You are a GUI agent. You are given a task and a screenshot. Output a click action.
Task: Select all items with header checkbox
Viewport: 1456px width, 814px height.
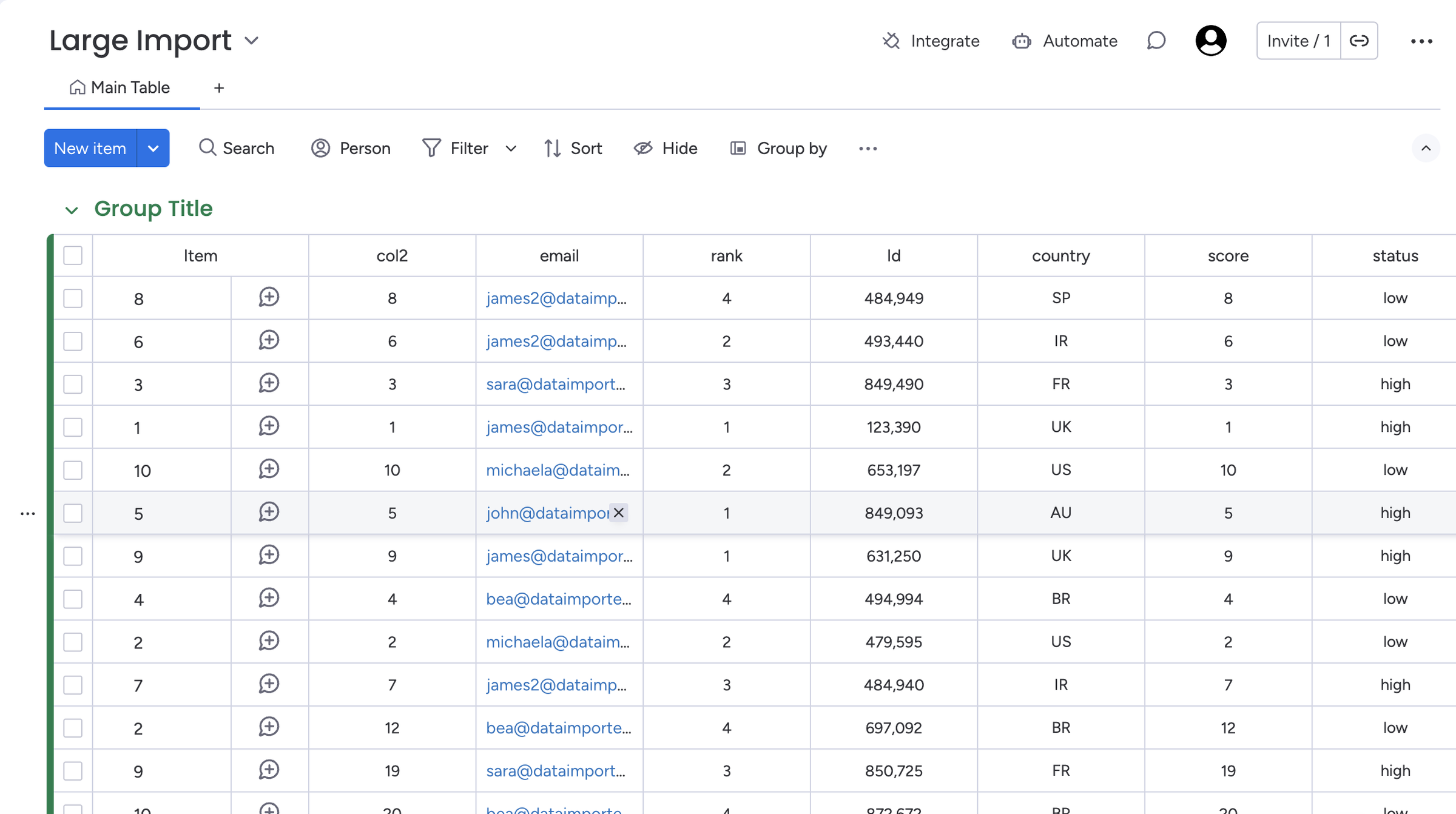pyautogui.click(x=73, y=255)
